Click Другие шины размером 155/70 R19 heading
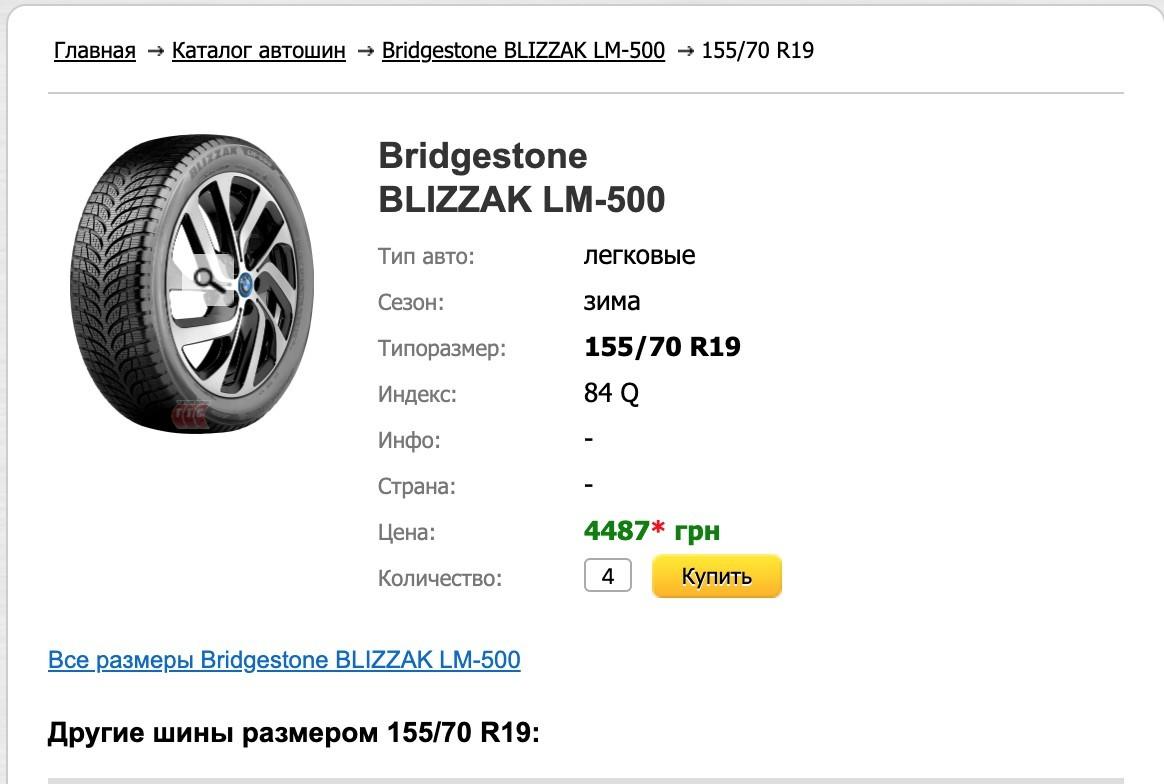 tap(293, 734)
